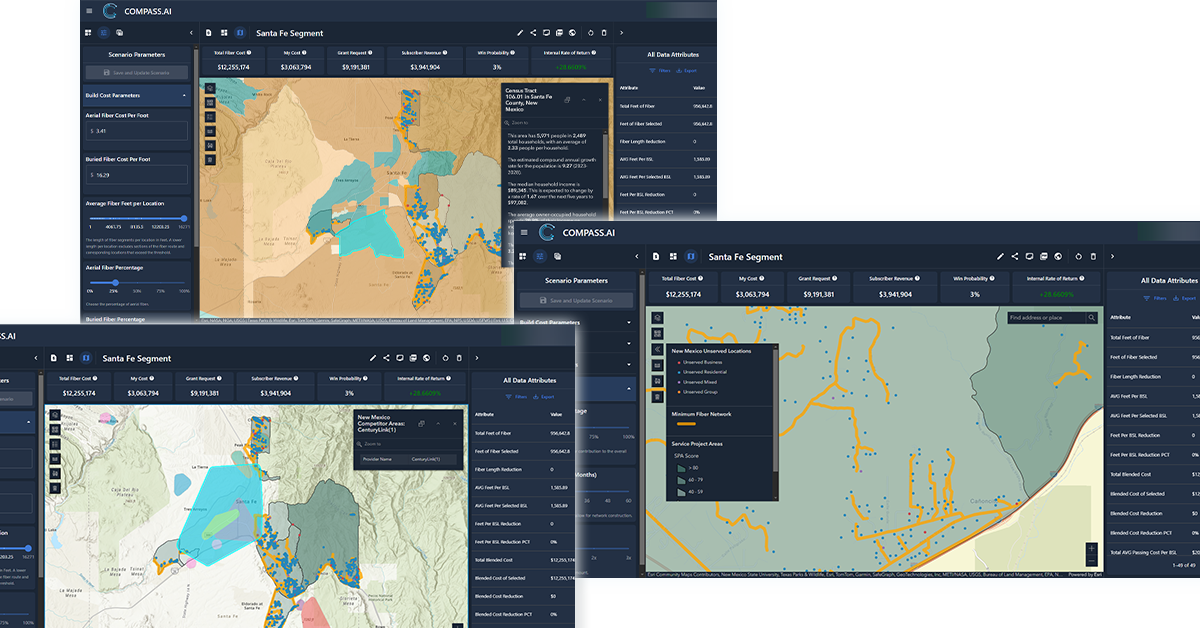Image resolution: width=1200 pixels, height=628 pixels.
Task: Open hamburger menu beside COMPASS.AI in Census Tract window
Action: click(89, 11)
